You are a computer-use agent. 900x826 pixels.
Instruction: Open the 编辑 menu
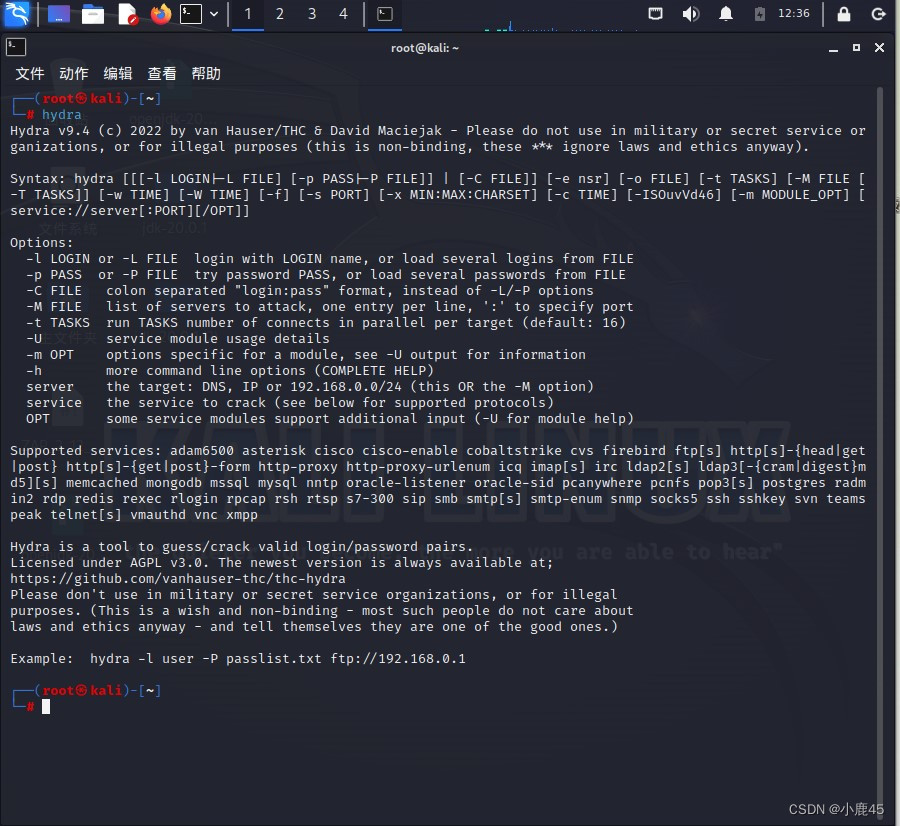pos(118,73)
